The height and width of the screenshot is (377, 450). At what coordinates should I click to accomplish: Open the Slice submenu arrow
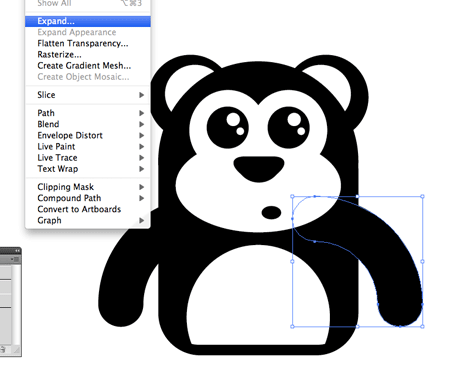142,95
